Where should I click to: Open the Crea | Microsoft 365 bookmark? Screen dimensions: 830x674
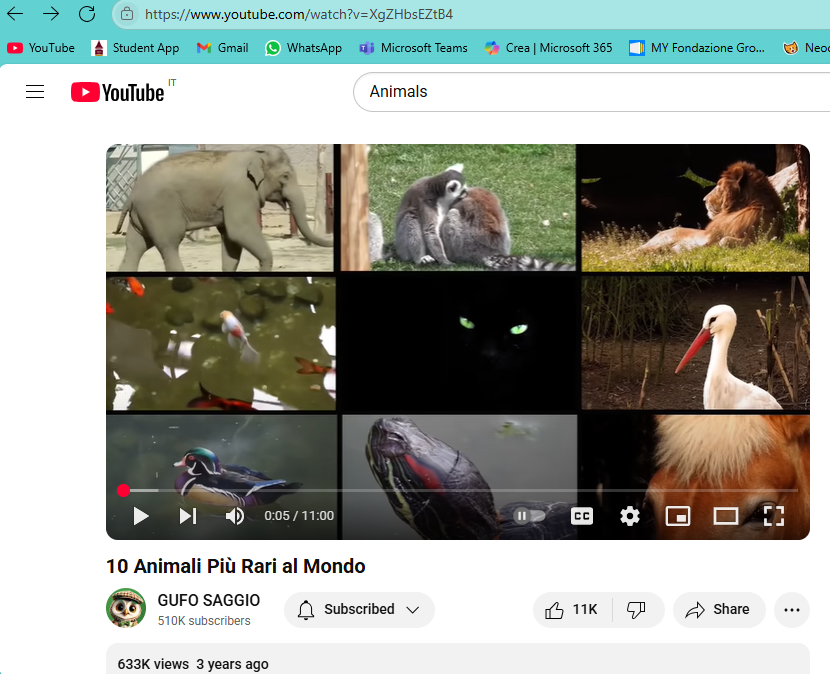coord(548,48)
